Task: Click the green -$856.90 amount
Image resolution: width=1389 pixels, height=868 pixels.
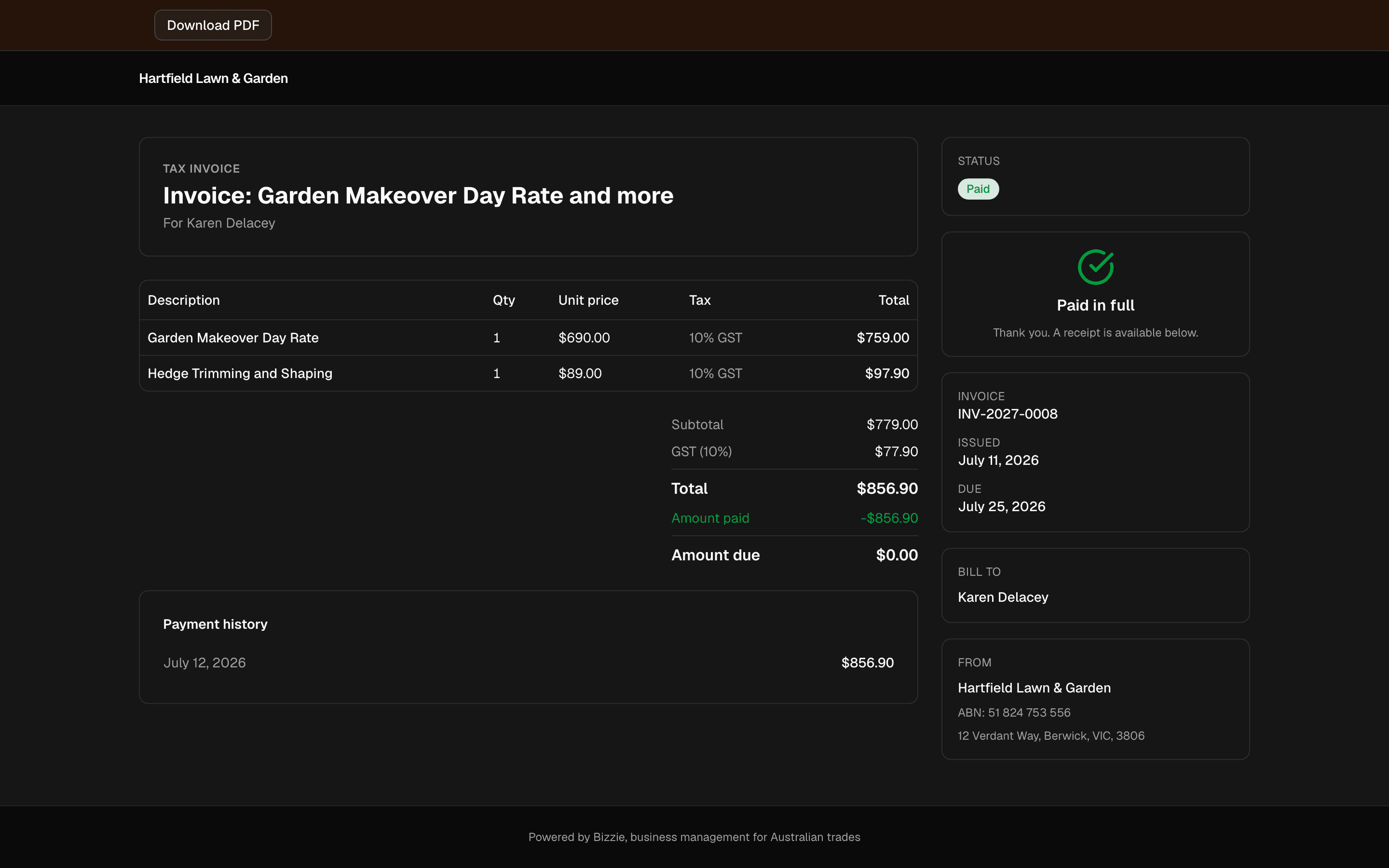Action: pos(889,518)
